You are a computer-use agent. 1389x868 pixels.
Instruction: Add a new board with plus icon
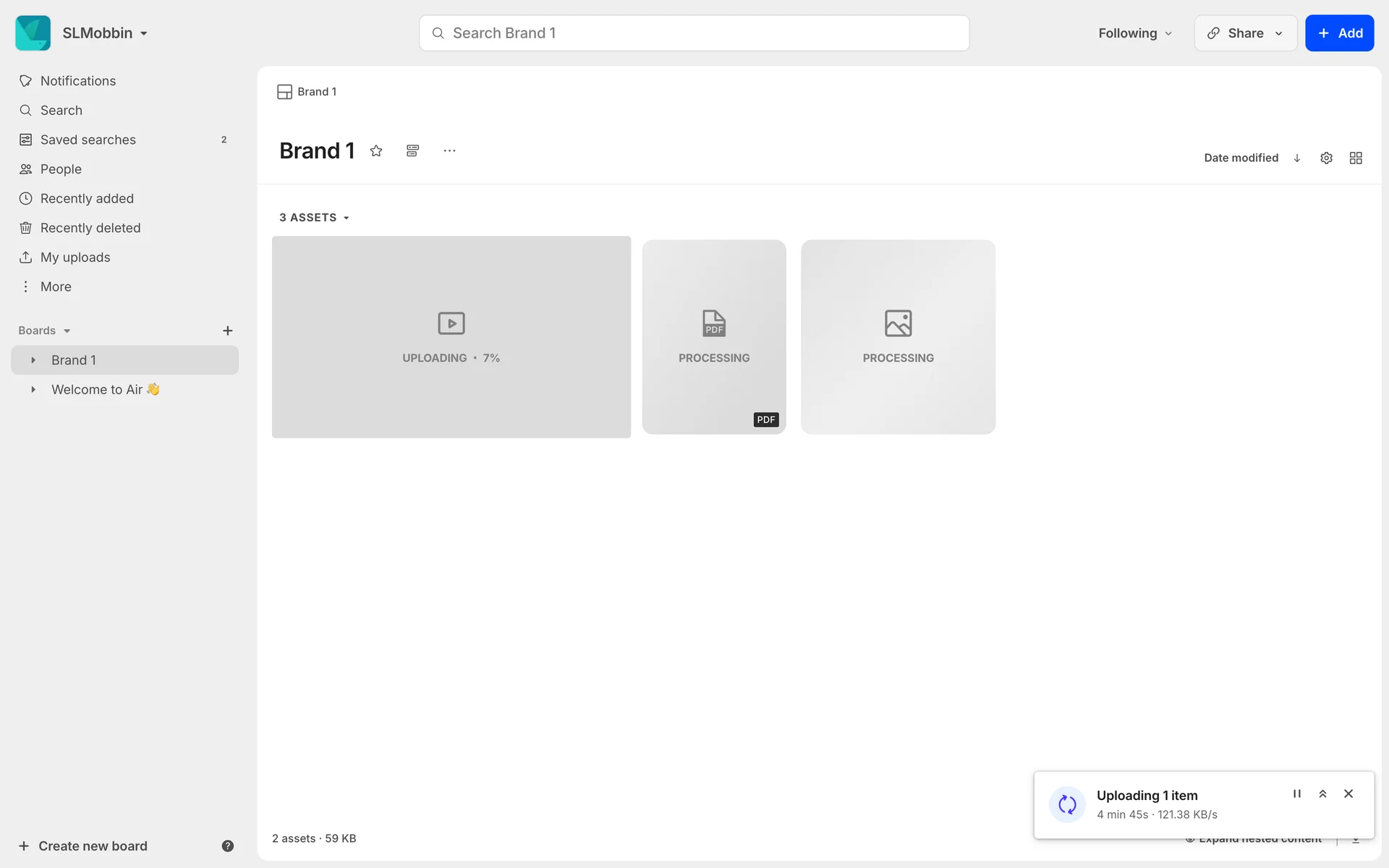coord(227,331)
